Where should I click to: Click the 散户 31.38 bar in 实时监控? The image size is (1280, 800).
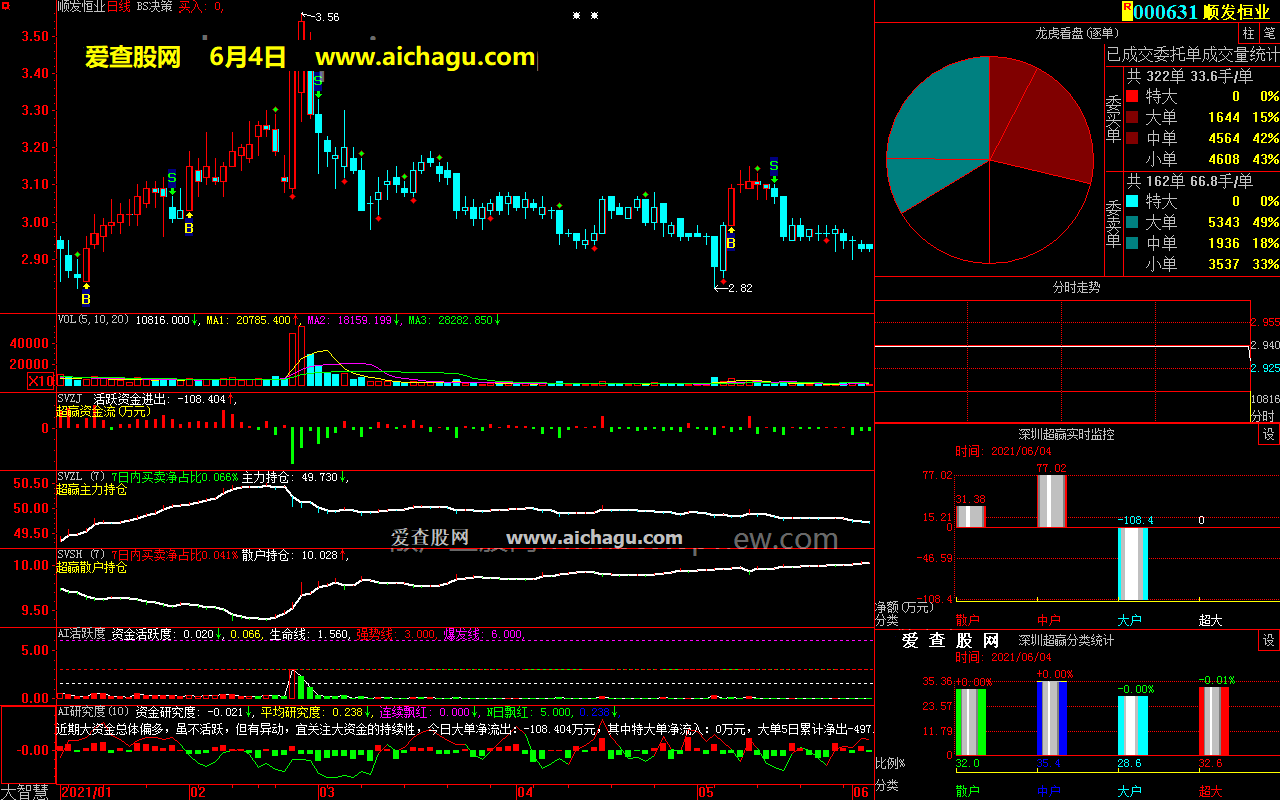[x=971, y=516]
